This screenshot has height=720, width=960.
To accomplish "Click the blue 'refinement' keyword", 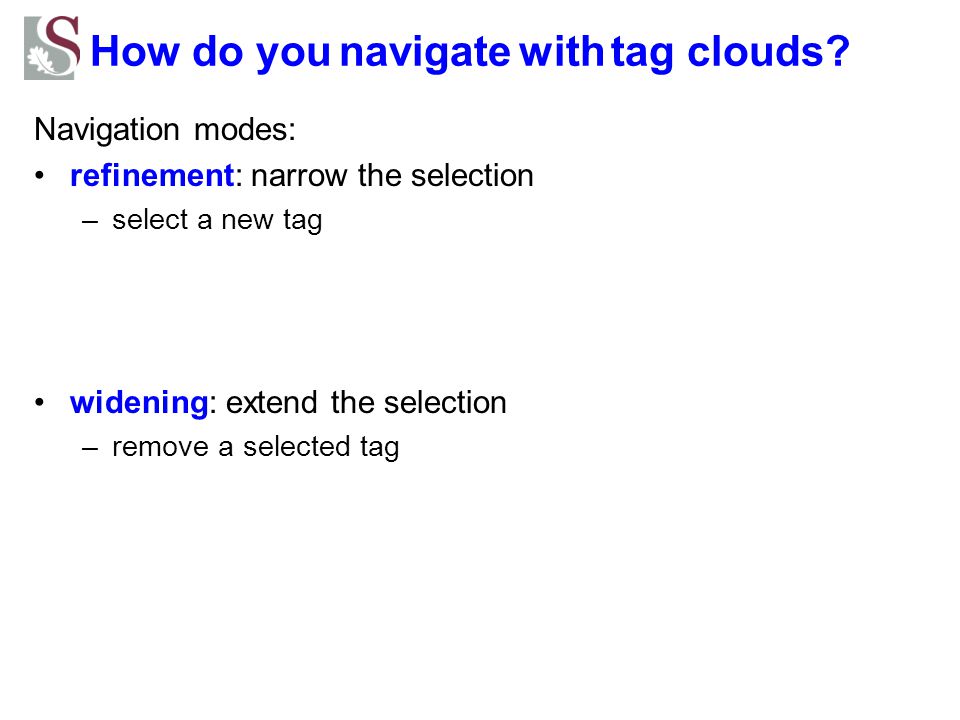I will 152,176.
